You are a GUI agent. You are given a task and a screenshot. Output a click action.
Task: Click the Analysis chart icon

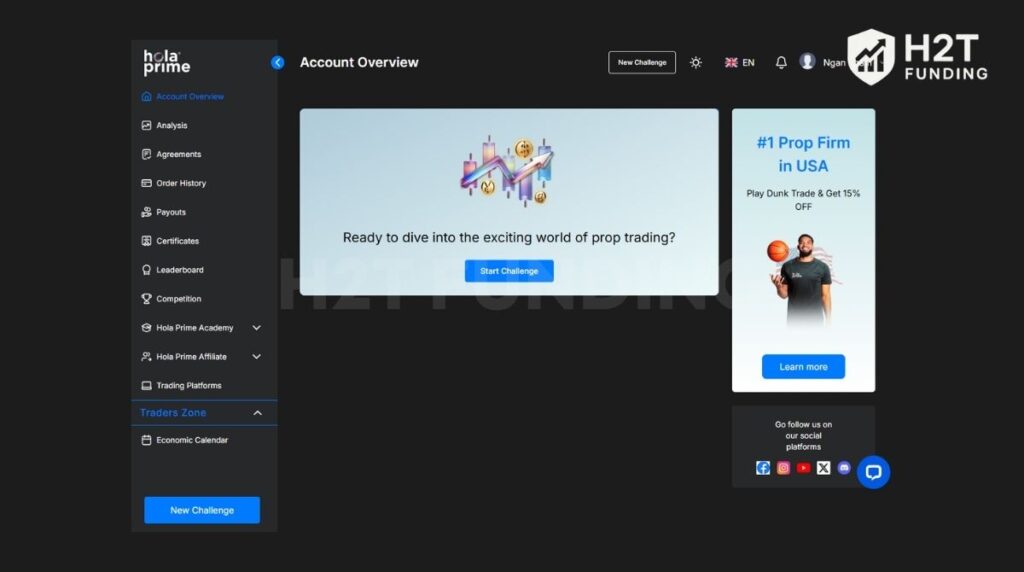coord(146,125)
